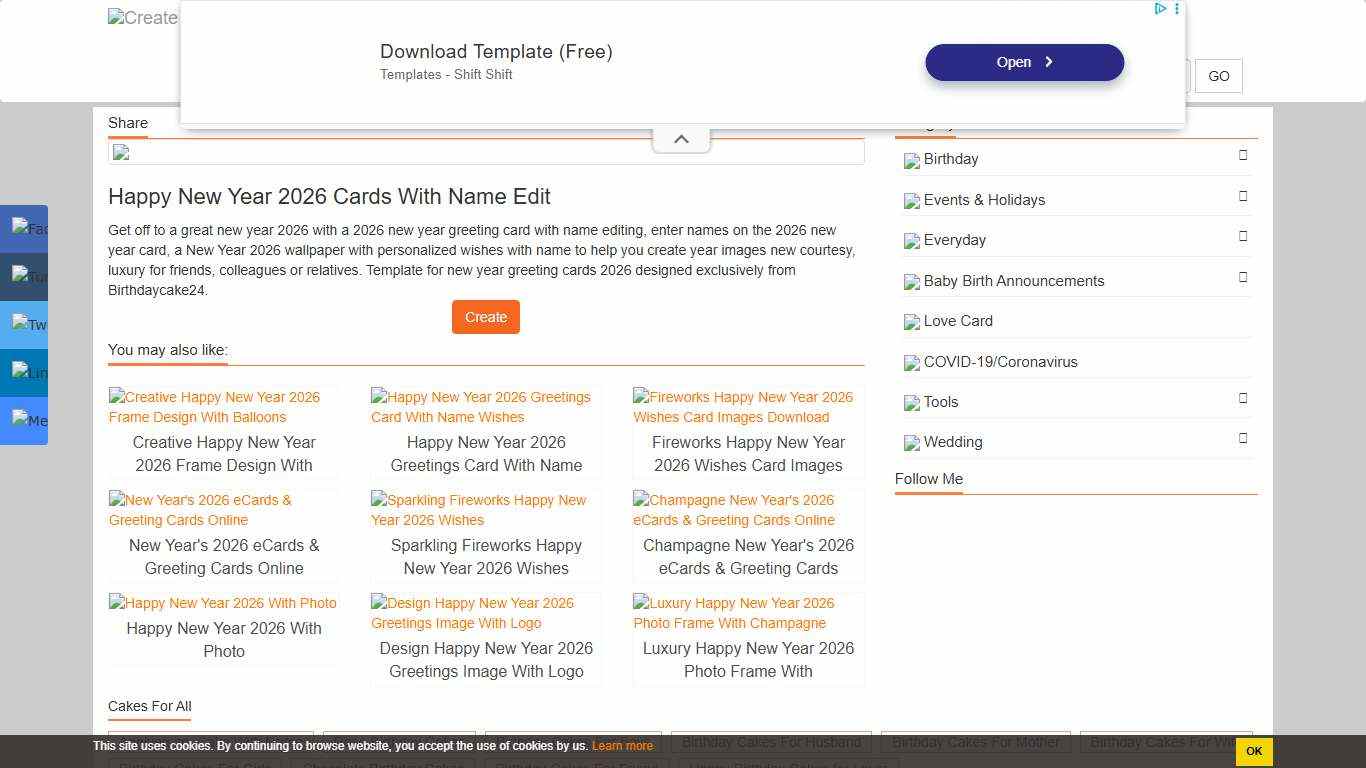1366x768 pixels.
Task: Open the Everyday category
Action: (954, 240)
